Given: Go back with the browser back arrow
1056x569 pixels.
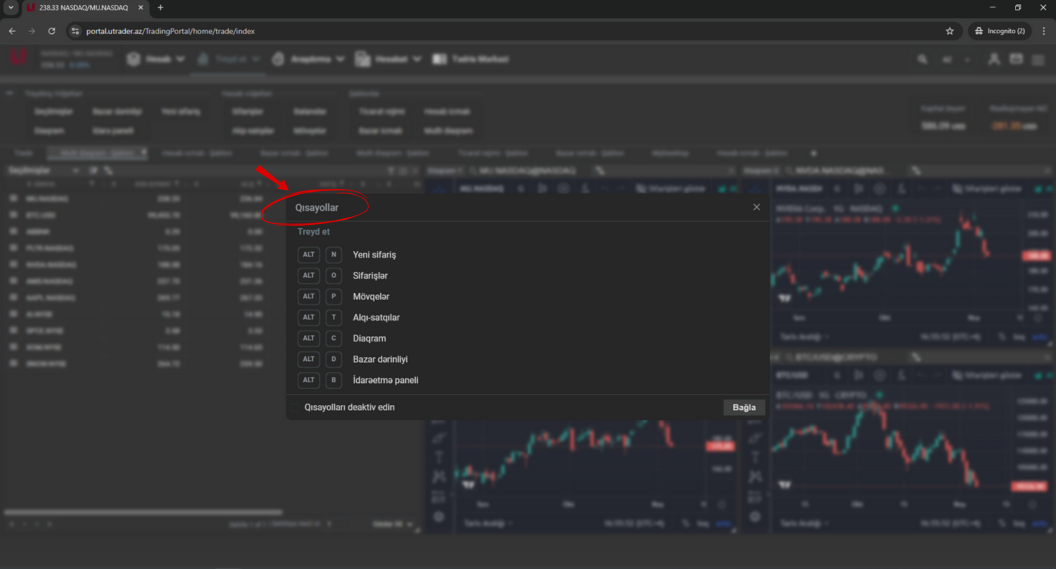Looking at the screenshot, I should click(x=12, y=31).
